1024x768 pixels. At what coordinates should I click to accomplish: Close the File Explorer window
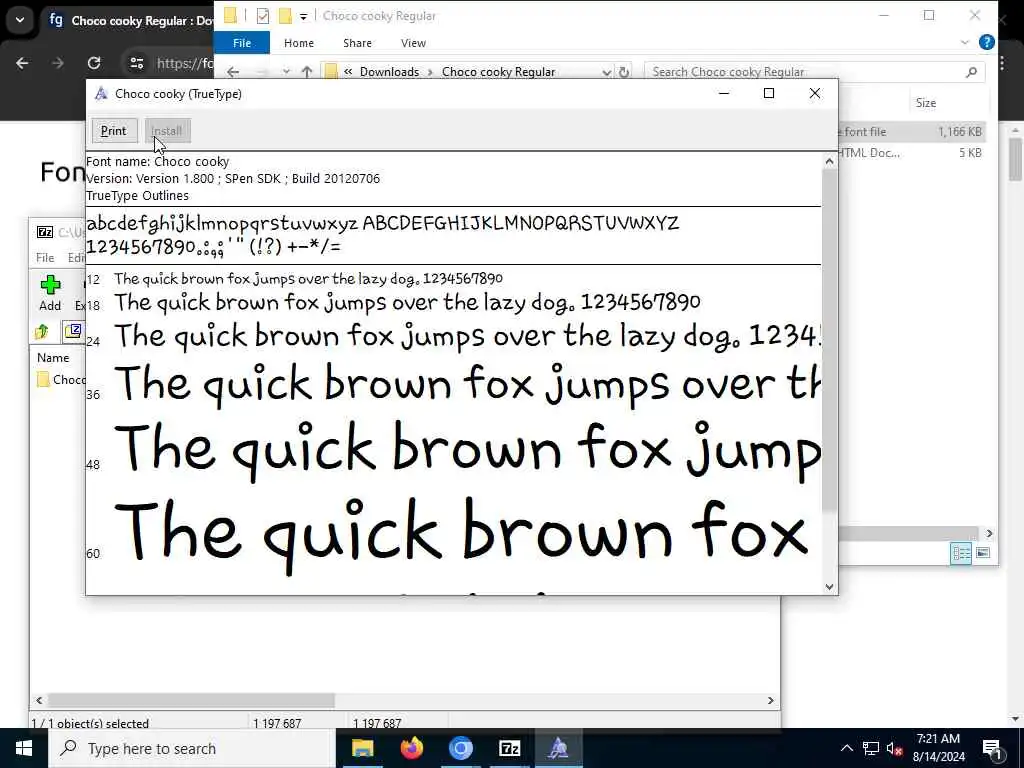(x=974, y=15)
